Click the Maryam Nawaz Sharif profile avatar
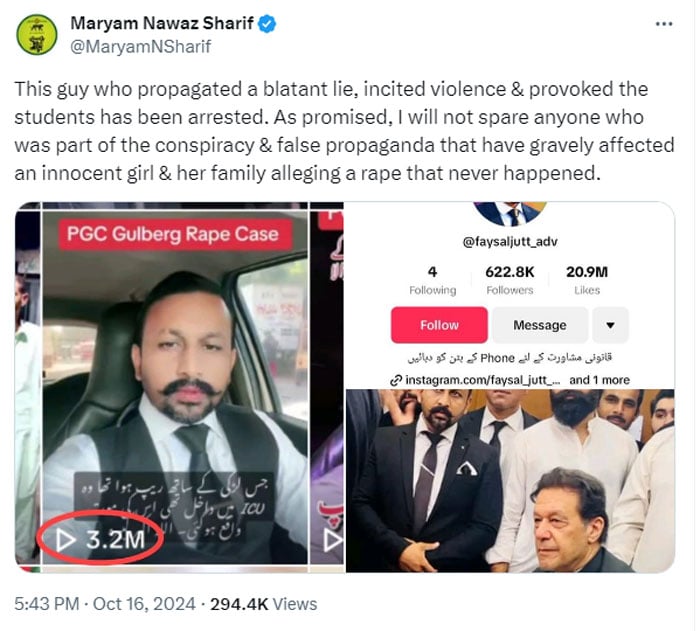The width and height of the screenshot is (700, 631). point(37,35)
